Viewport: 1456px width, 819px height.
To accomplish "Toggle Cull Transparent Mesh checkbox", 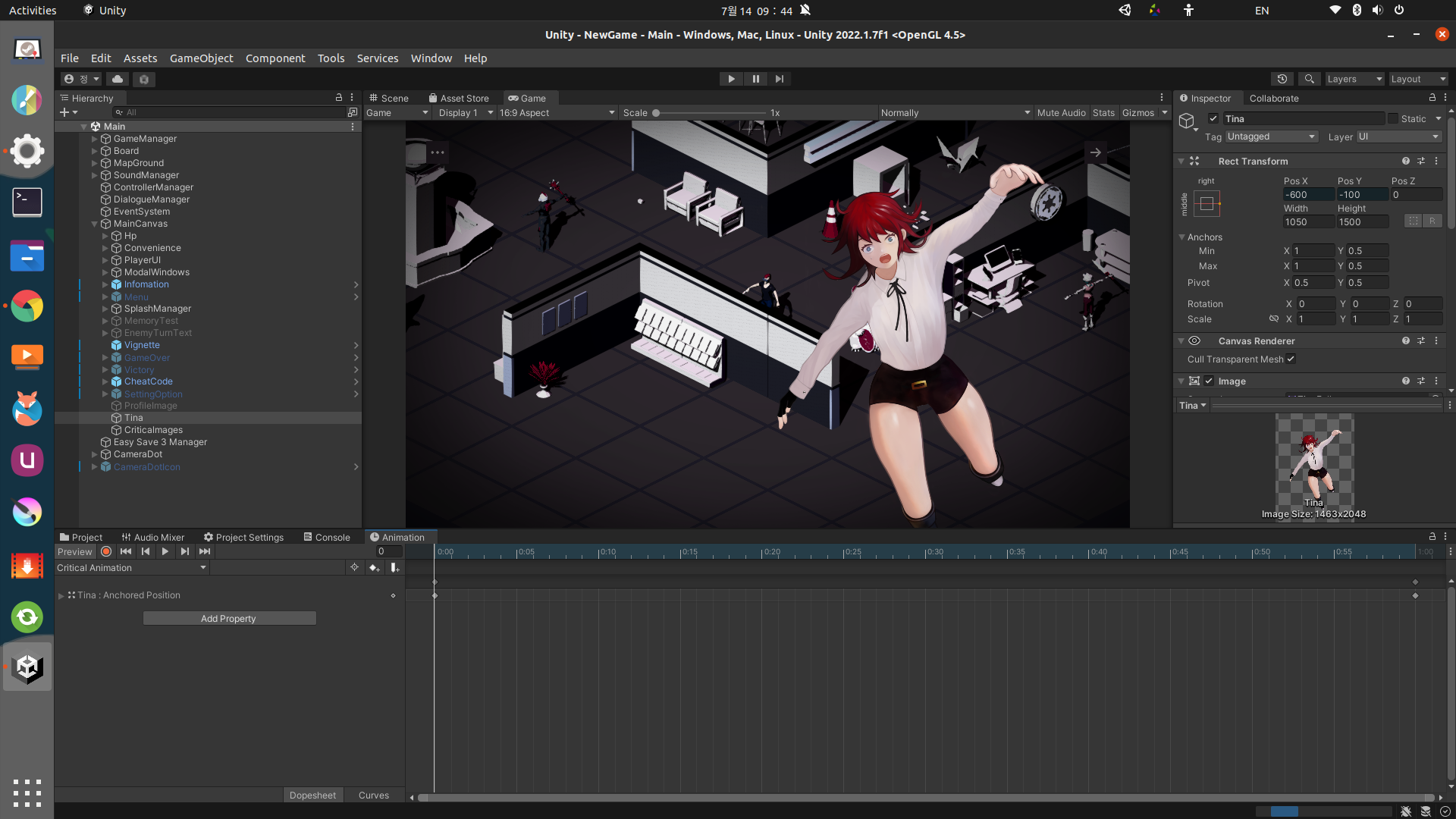I will tap(1291, 359).
